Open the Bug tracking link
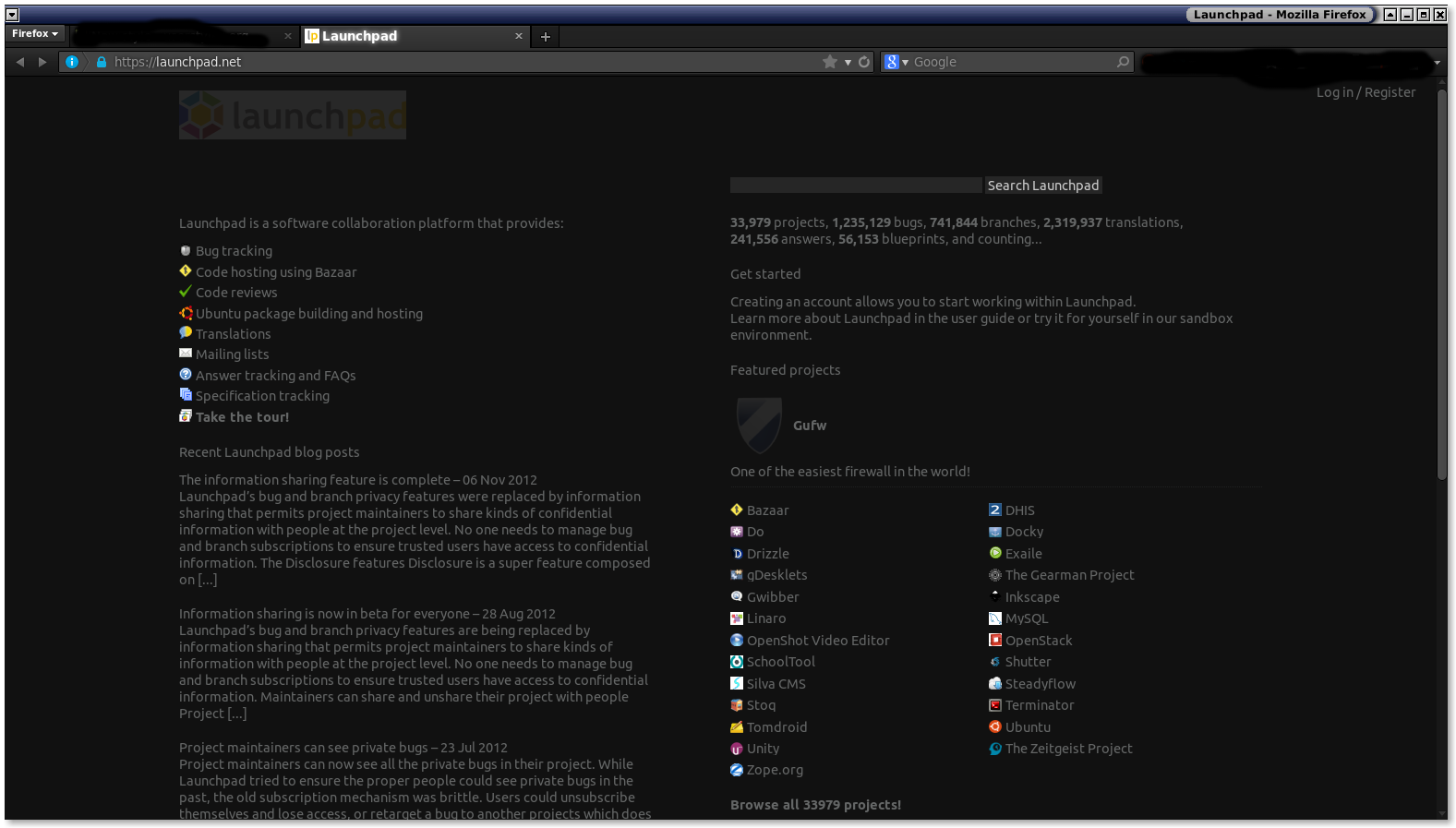Viewport: 1456px width, 828px height. point(234,251)
